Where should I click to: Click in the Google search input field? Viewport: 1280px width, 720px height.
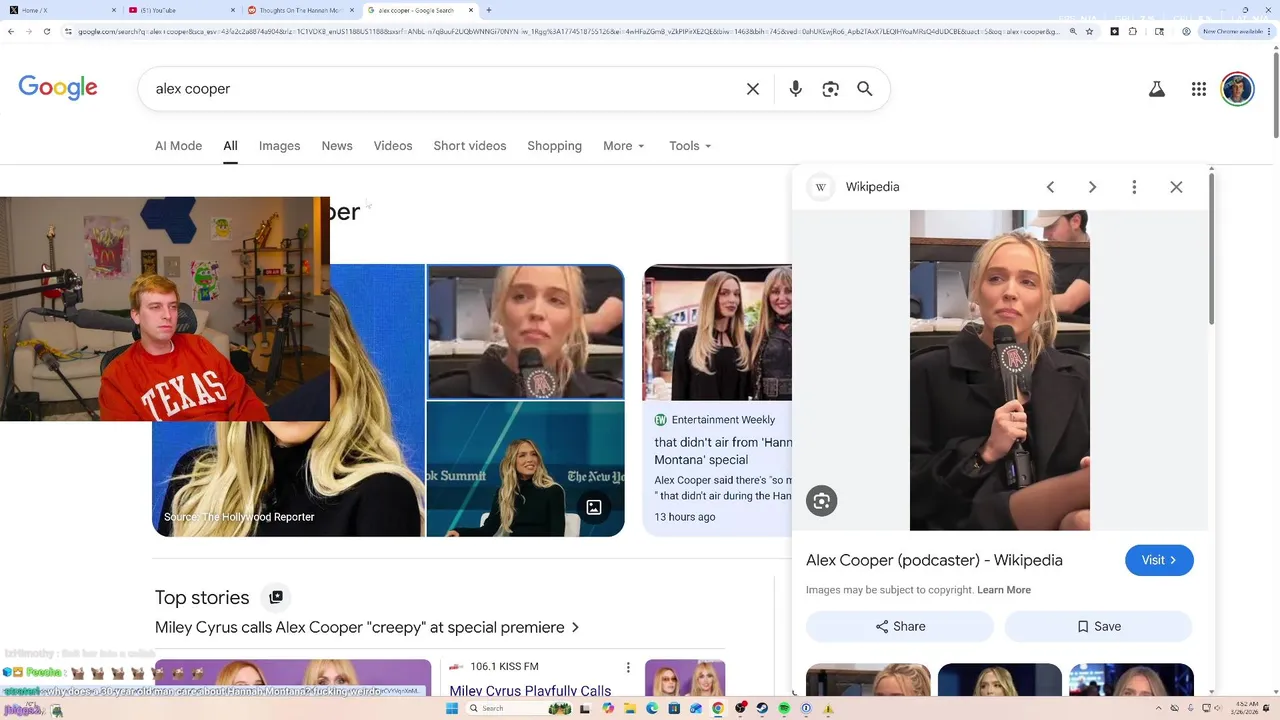click(x=445, y=89)
